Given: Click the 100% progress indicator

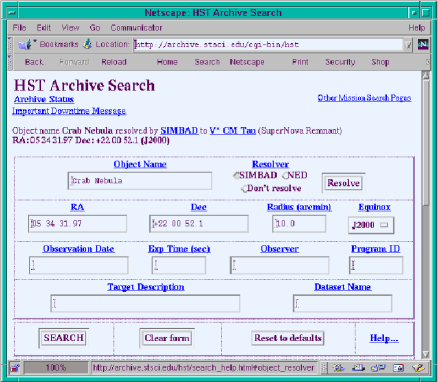Looking at the screenshot, I should coord(56,368).
